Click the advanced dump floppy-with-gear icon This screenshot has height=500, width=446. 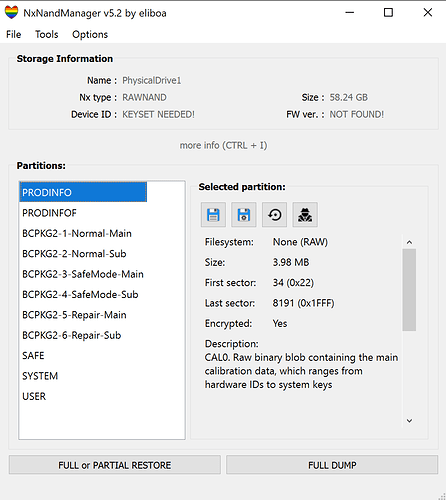(244, 215)
